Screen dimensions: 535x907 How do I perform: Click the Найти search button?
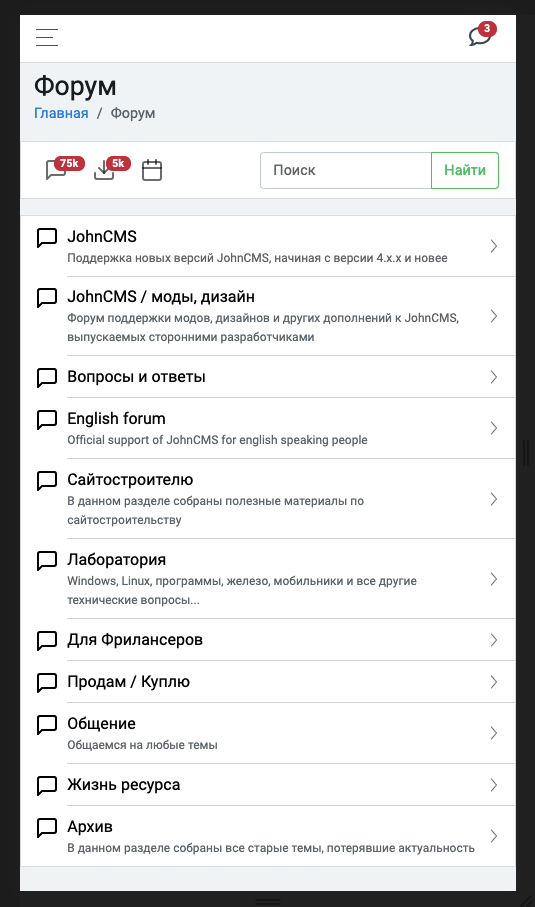465,170
